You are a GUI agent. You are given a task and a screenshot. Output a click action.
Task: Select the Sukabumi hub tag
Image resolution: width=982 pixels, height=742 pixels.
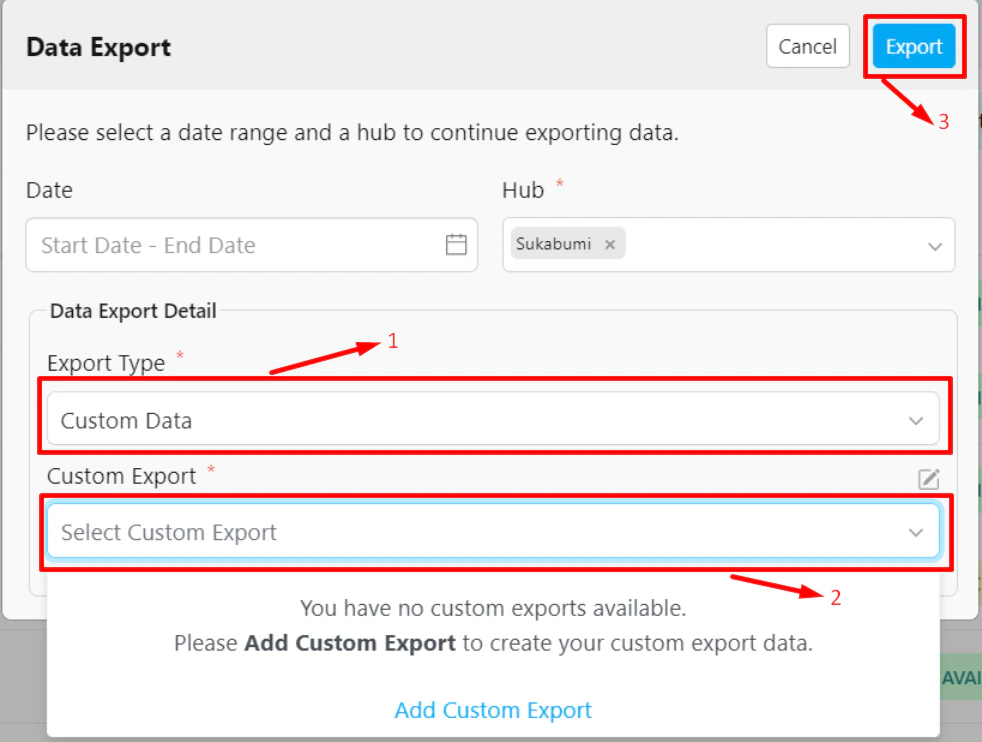point(568,244)
